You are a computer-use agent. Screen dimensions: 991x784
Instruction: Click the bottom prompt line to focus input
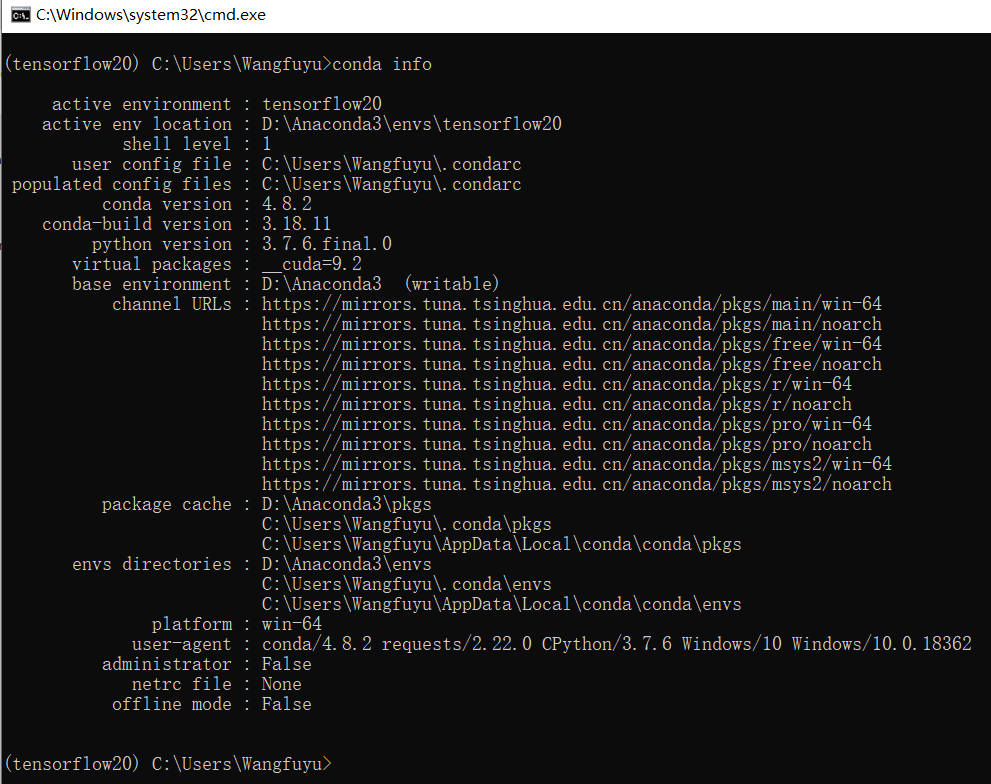pyautogui.click(x=168, y=764)
